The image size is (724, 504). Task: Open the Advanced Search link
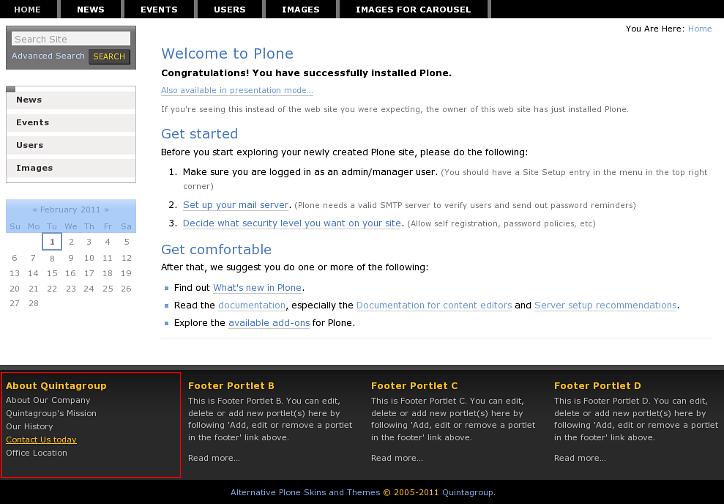48,56
